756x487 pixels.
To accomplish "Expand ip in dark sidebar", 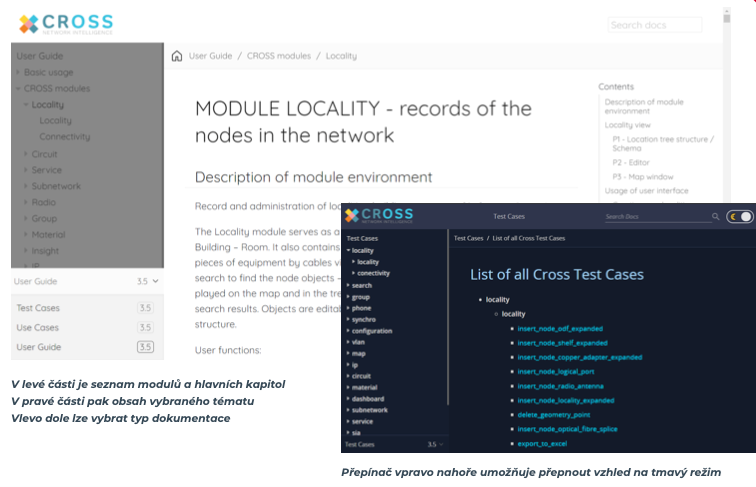I will coord(348,365).
